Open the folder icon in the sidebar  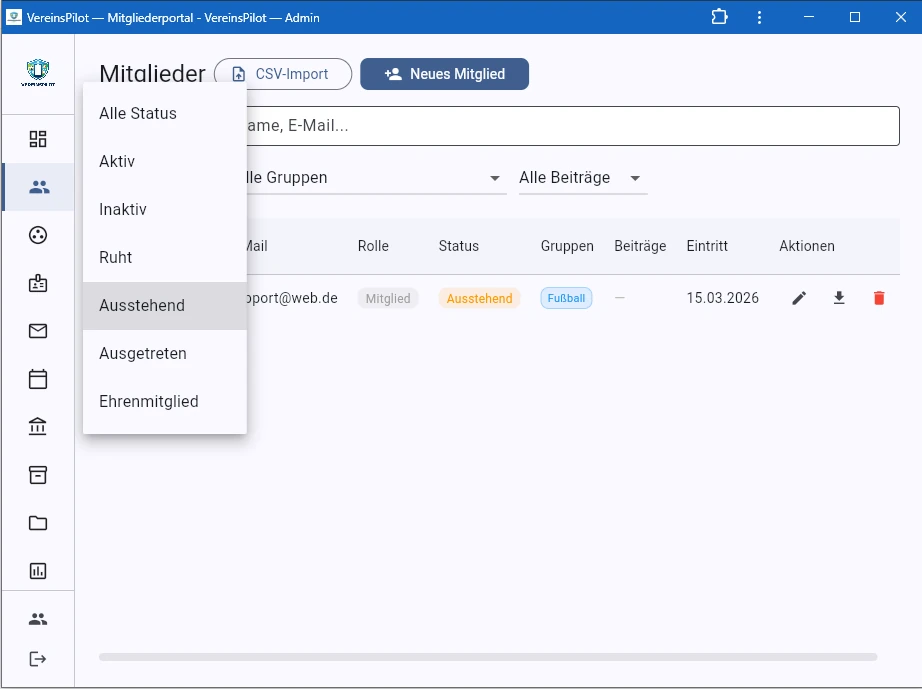(x=37, y=523)
